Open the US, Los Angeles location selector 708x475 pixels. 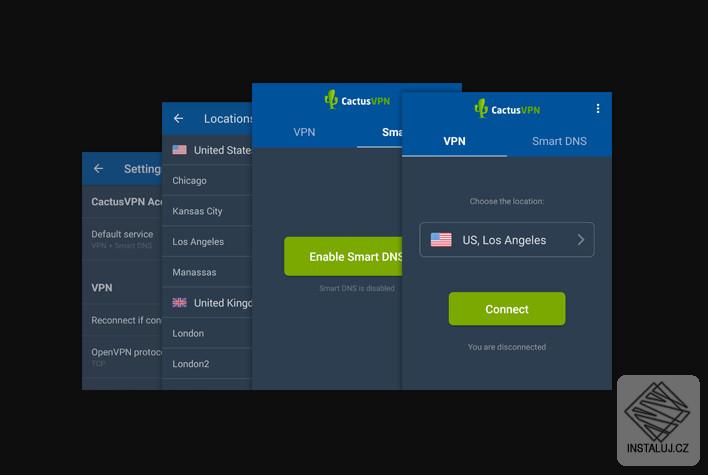click(507, 240)
